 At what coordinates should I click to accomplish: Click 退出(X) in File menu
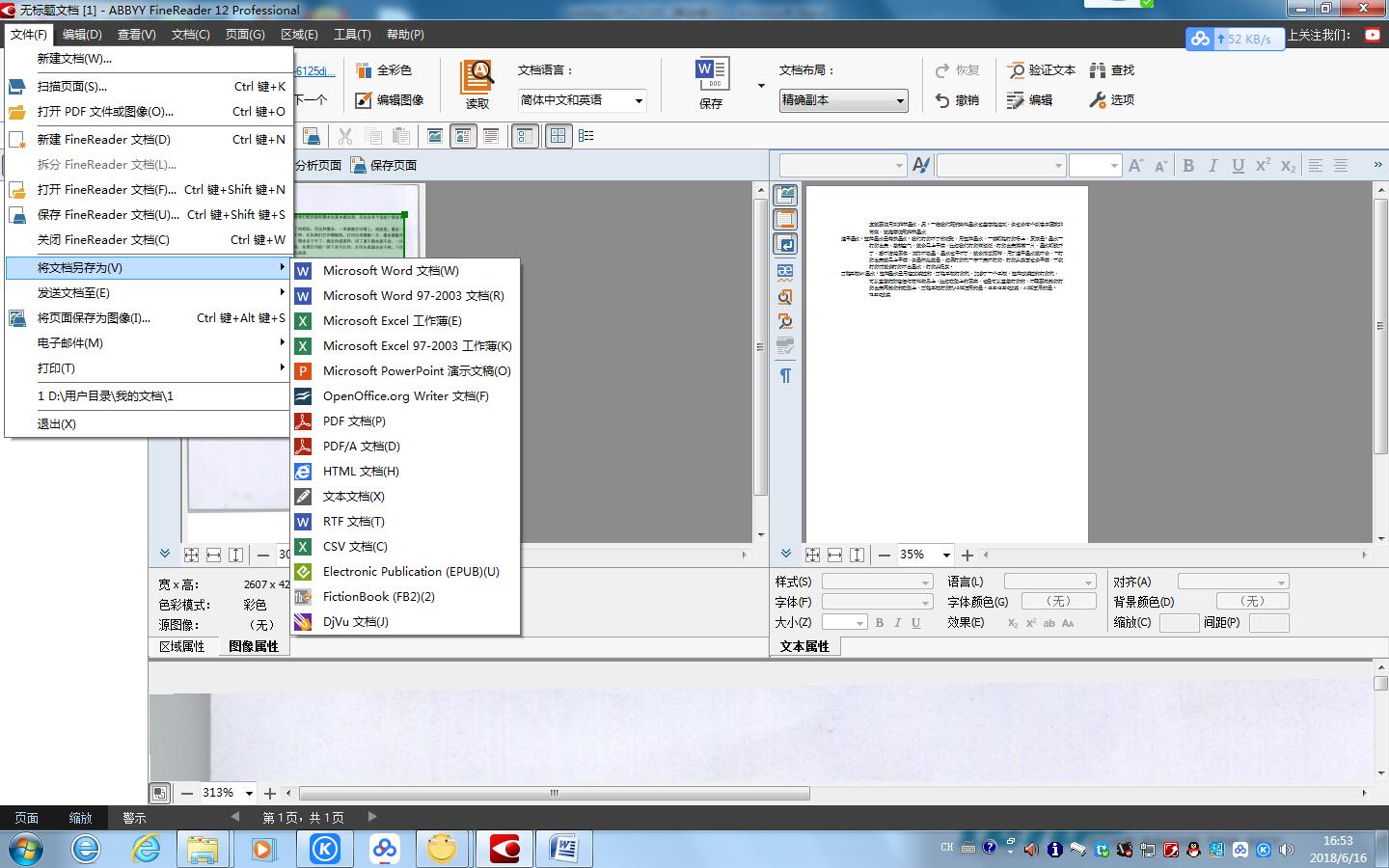click(148, 424)
